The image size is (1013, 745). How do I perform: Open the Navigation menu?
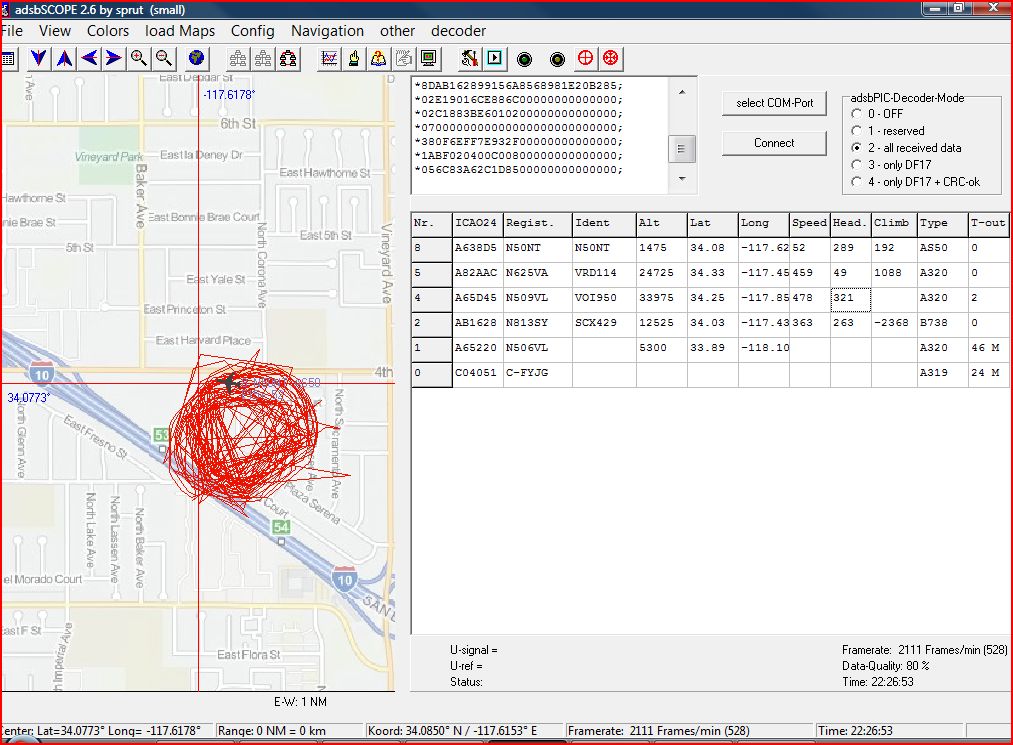[x=327, y=31]
